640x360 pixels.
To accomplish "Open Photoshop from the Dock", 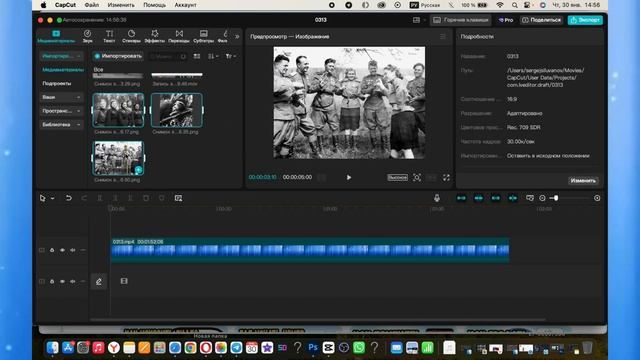I will pos(313,347).
